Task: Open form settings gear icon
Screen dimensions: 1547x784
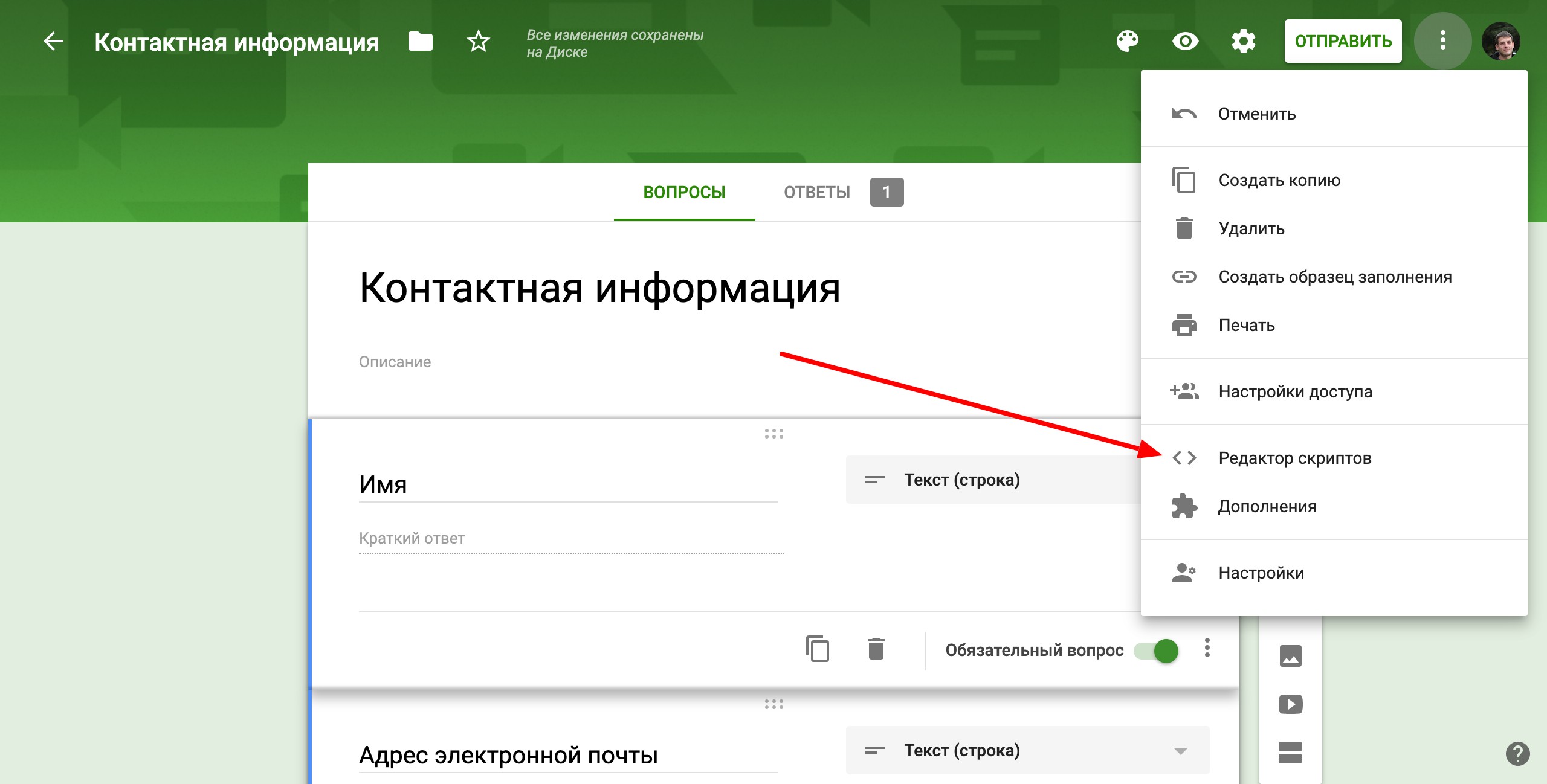Action: point(1244,42)
